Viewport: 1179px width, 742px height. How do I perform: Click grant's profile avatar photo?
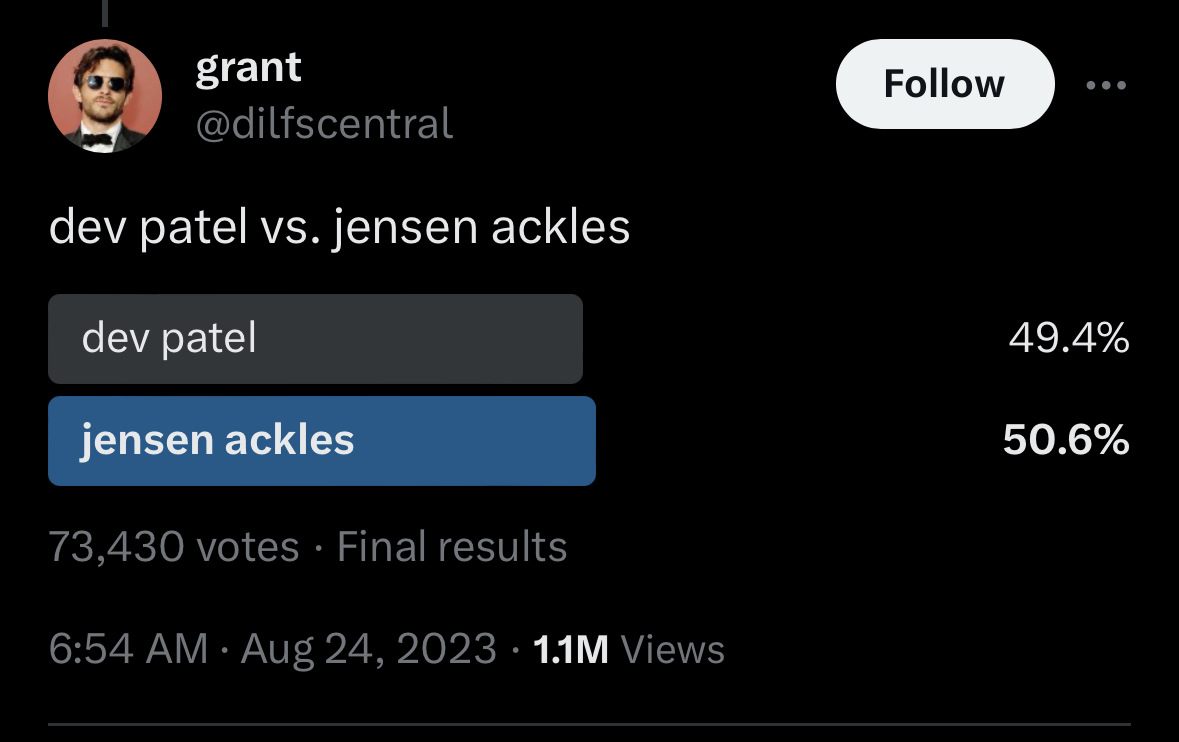(105, 96)
